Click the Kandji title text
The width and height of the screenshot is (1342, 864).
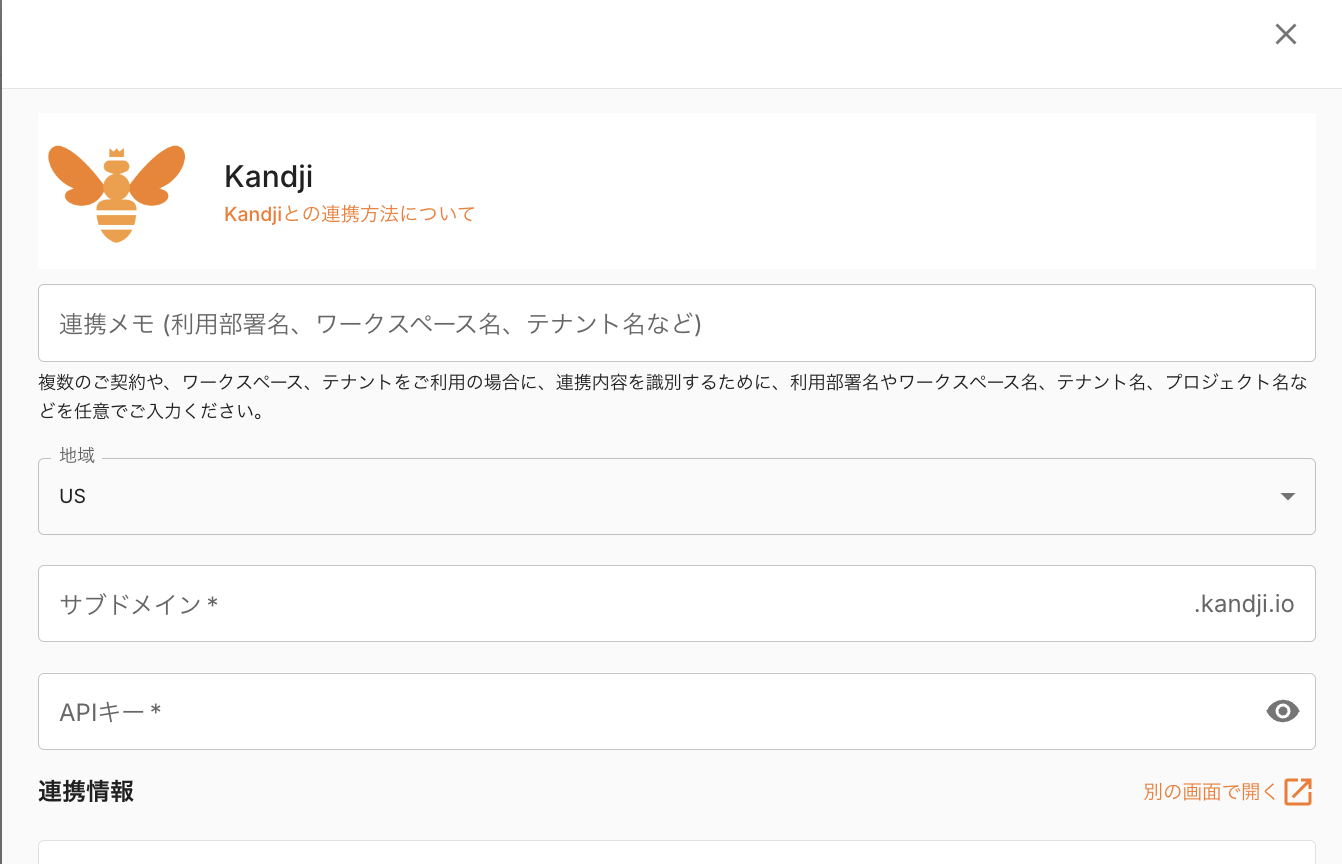[268, 177]
